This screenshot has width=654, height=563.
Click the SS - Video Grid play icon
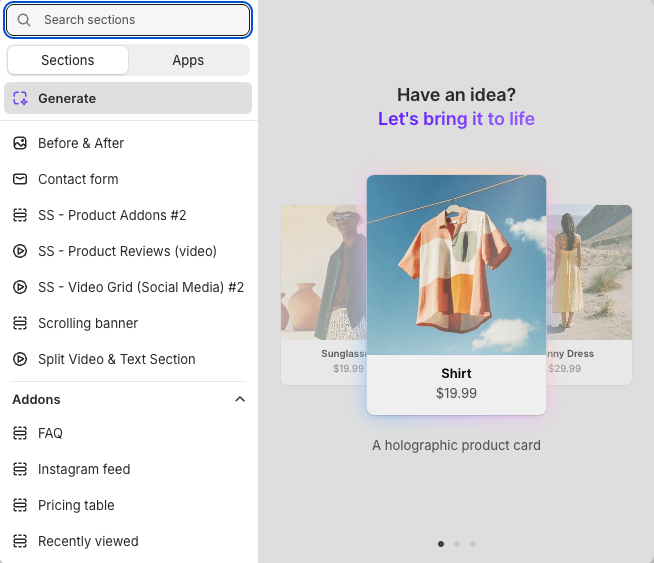[20, 287]
